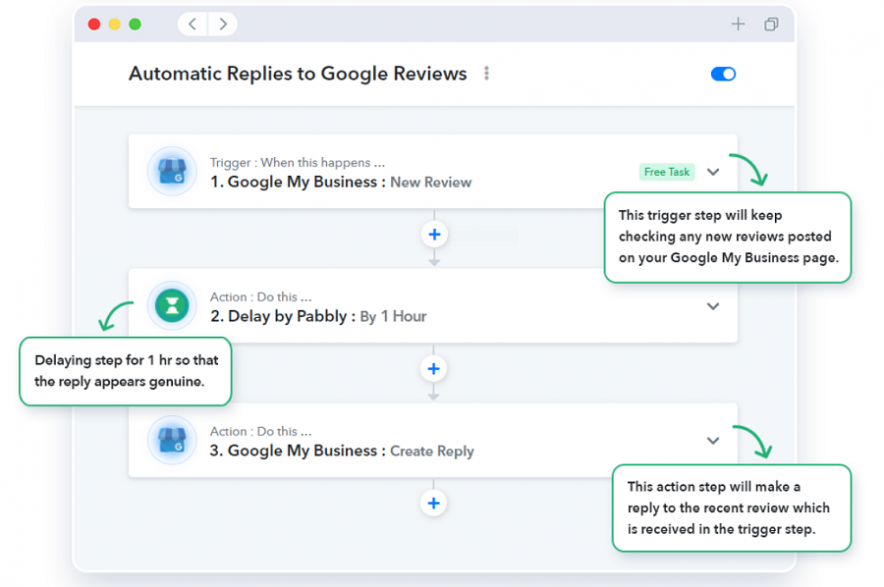This screenshot has width=884, height=587.
Task: Select the Google My Business trigger icon
Action: [171, 172]
